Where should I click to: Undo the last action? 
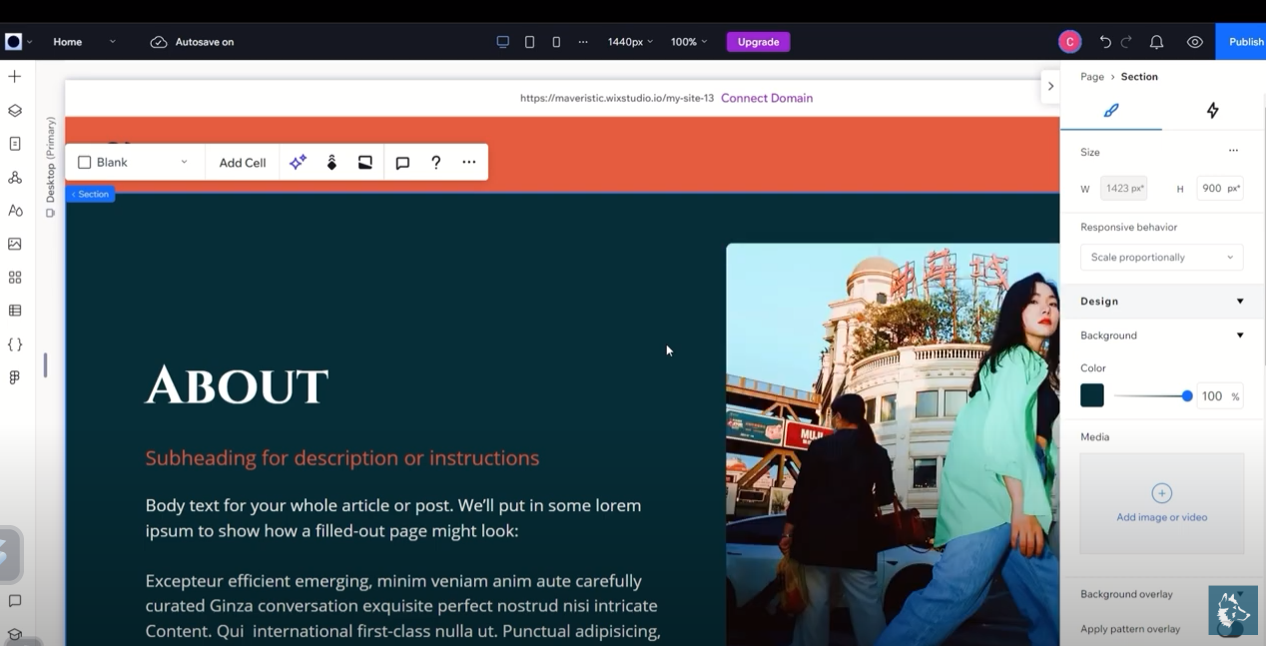point(1105,42)
